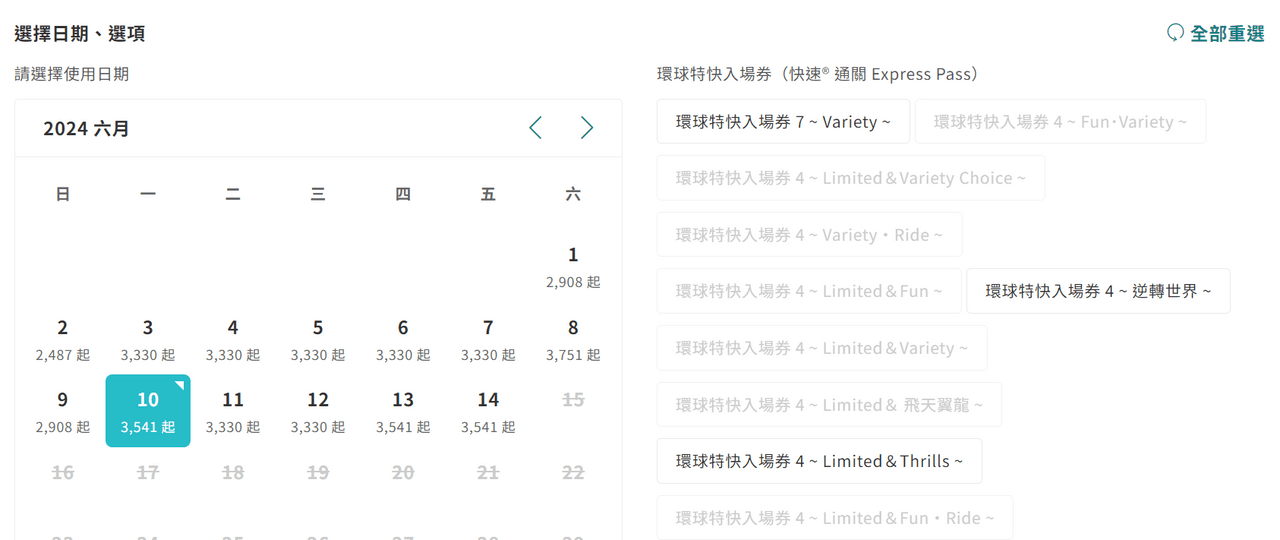Click Express Pass 4 Limited＆Variety option
Viewport: 1280px width, 540px height.
point(822,348)
